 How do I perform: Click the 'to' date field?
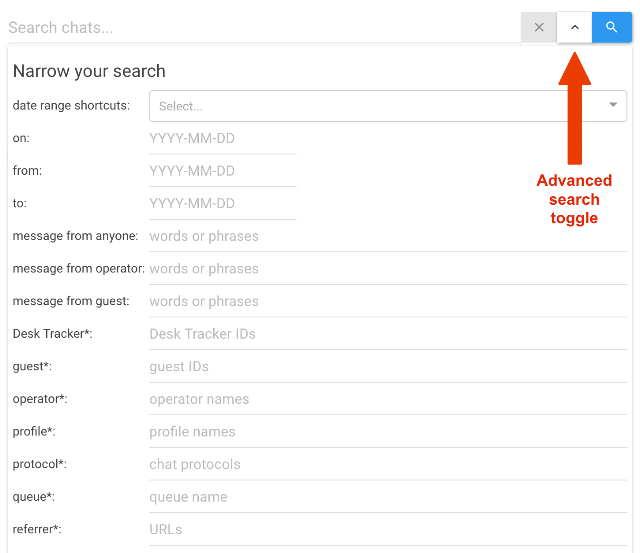[222, 203]
